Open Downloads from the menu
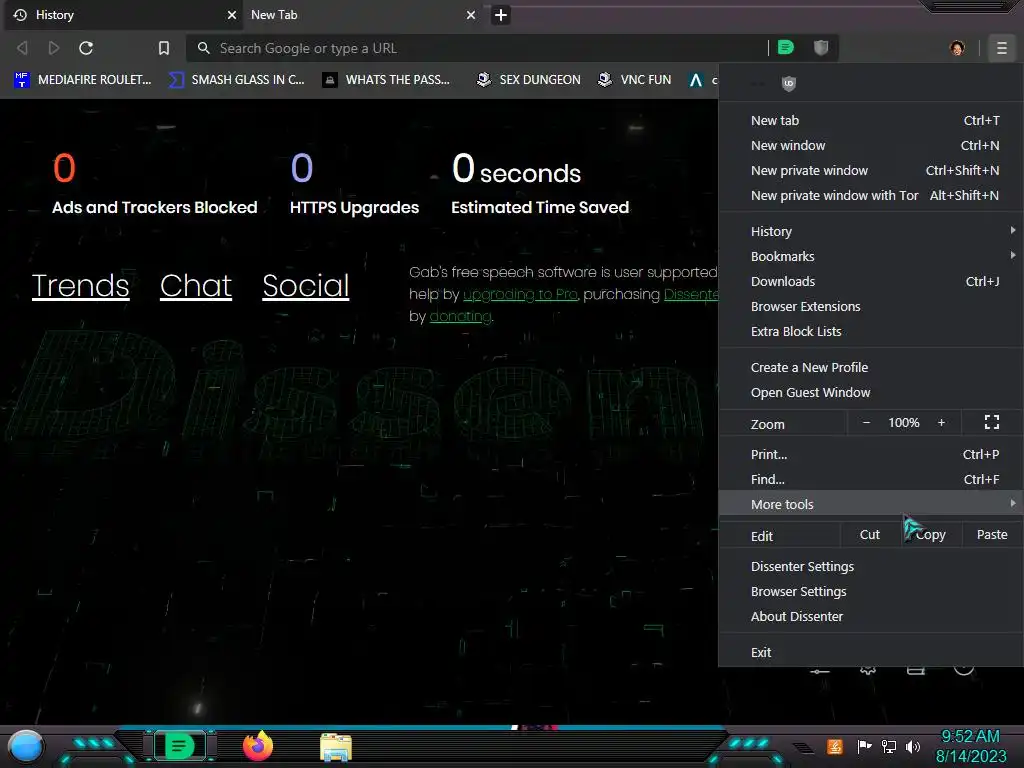This screenshot has height=768, width=1024. click(x=871, y=281)
